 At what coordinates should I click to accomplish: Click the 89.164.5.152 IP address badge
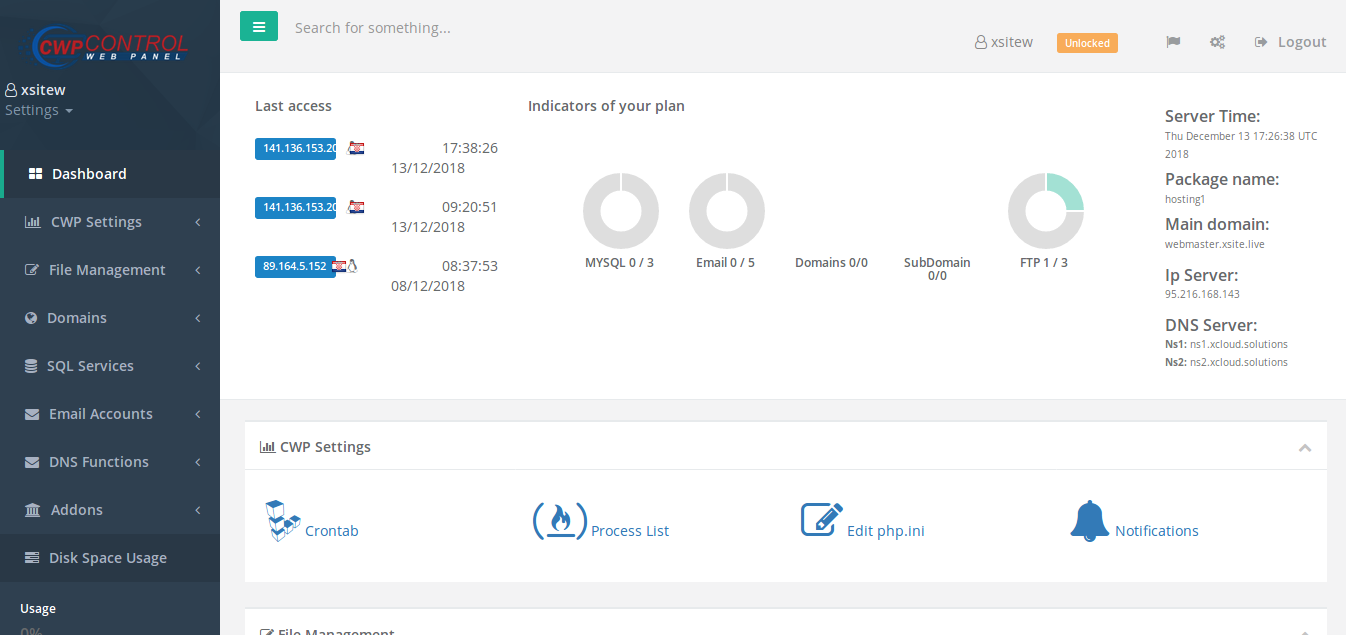point(295,267)
